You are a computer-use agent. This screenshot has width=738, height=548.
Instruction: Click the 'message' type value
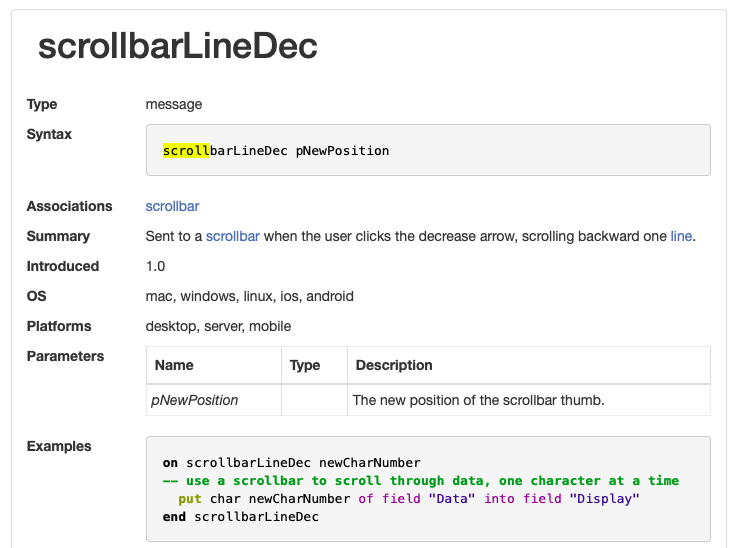click(x=174, y=104)
